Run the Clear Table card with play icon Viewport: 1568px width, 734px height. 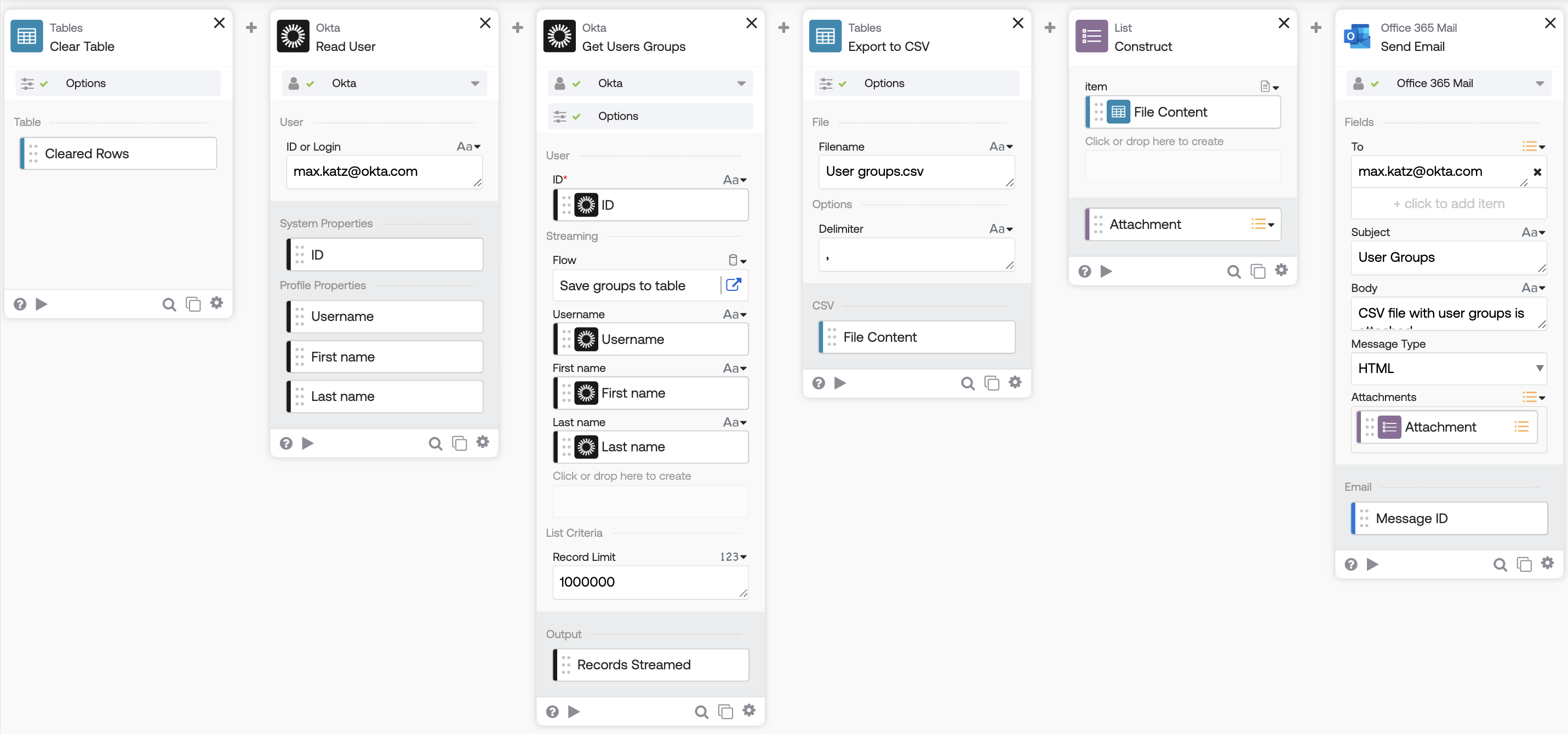pyautogui.click(x=42, y=303)
